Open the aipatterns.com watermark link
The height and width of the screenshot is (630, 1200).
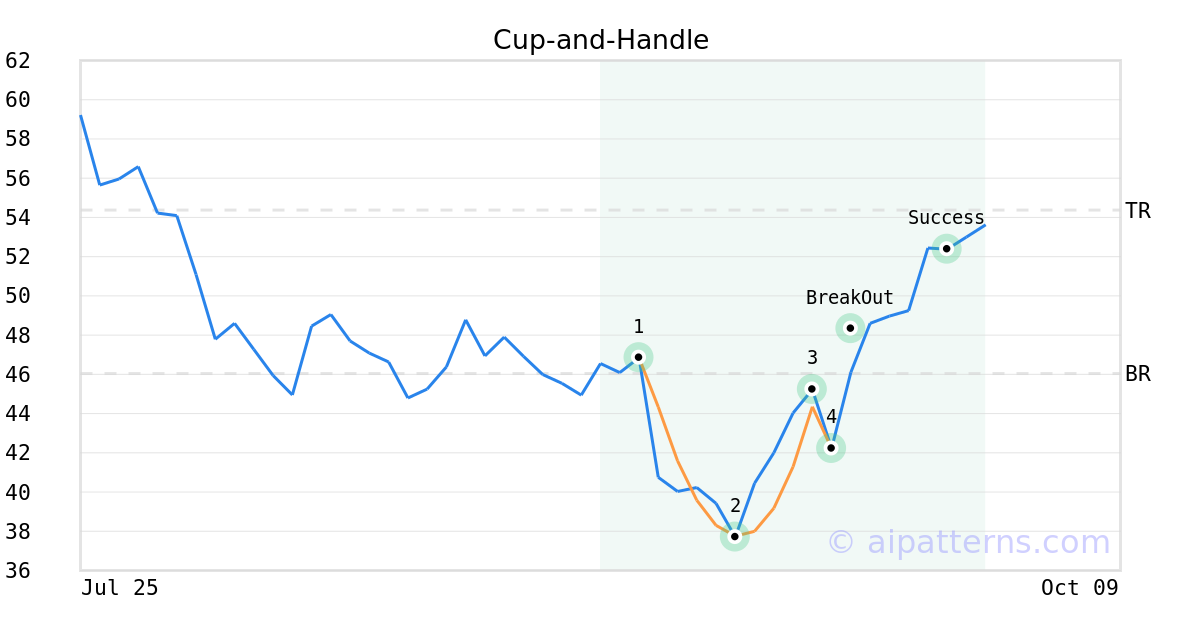tap(968, 542)
